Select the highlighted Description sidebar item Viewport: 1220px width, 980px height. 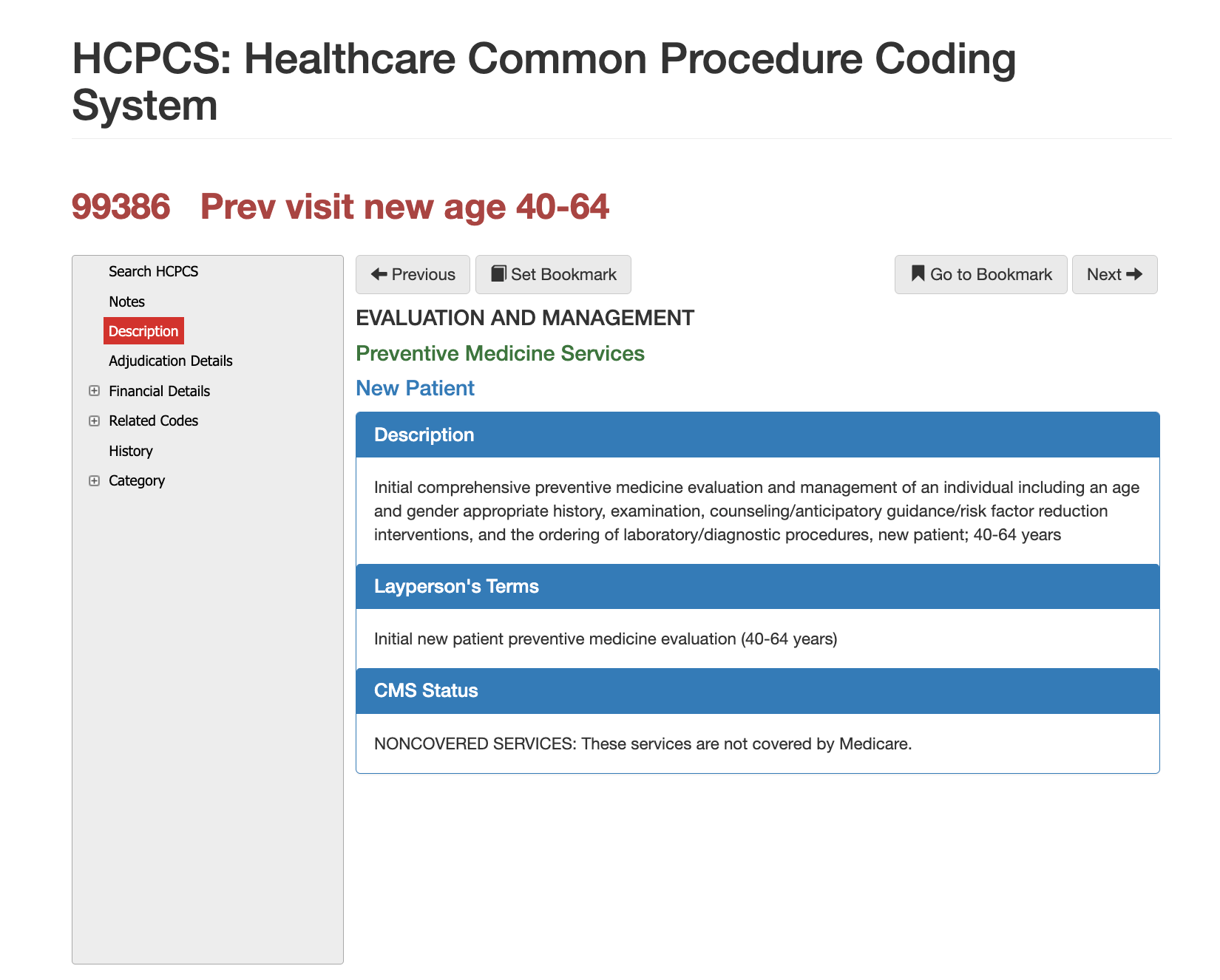143,331
